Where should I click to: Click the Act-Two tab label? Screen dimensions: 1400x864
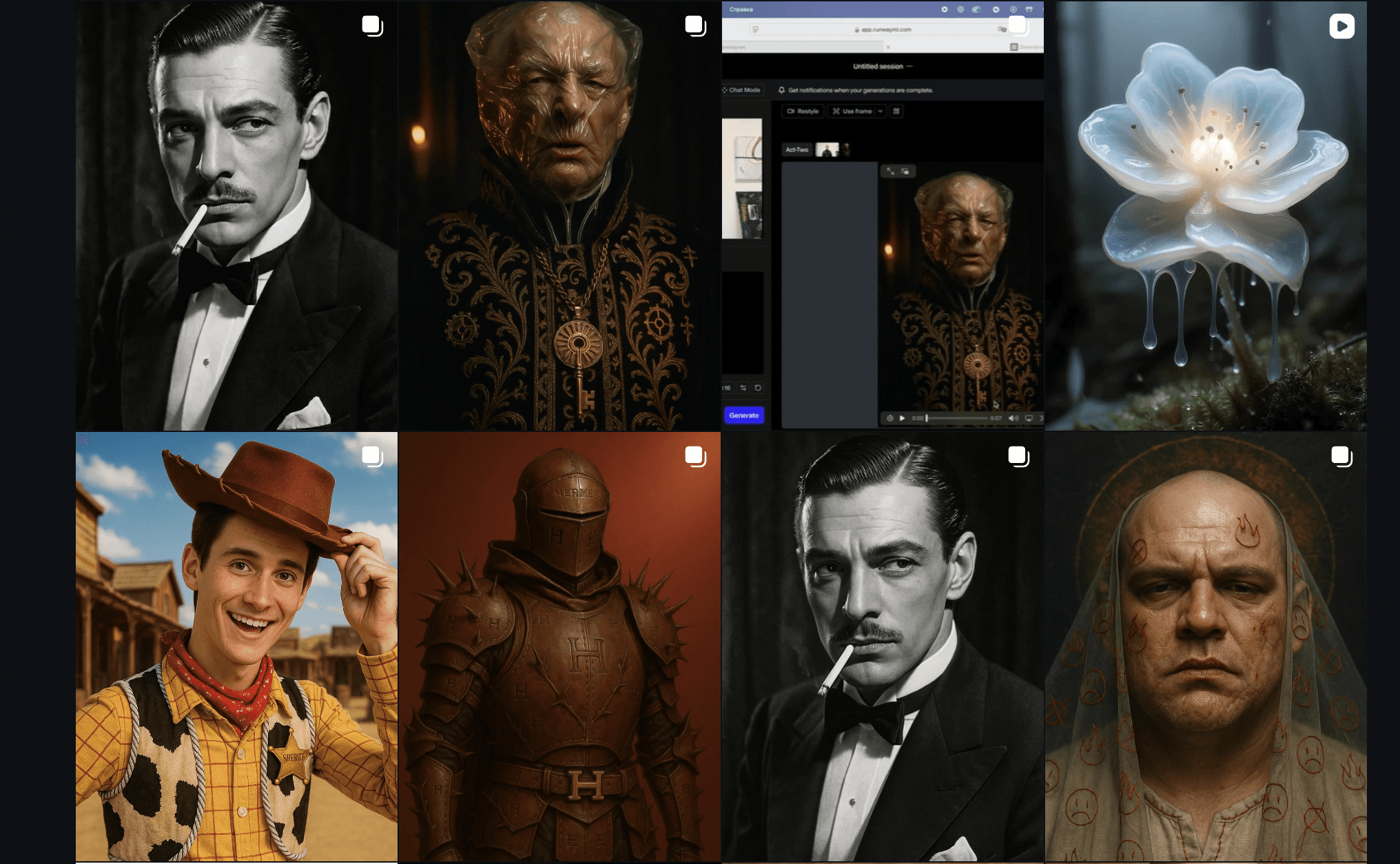point(796,150)
